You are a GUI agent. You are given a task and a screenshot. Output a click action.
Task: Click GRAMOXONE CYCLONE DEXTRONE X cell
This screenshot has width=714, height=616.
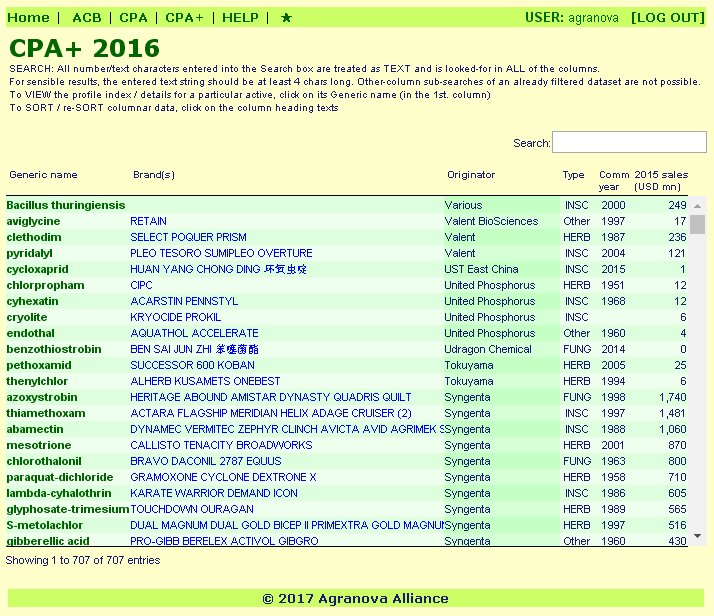click(x=223, y=477)
